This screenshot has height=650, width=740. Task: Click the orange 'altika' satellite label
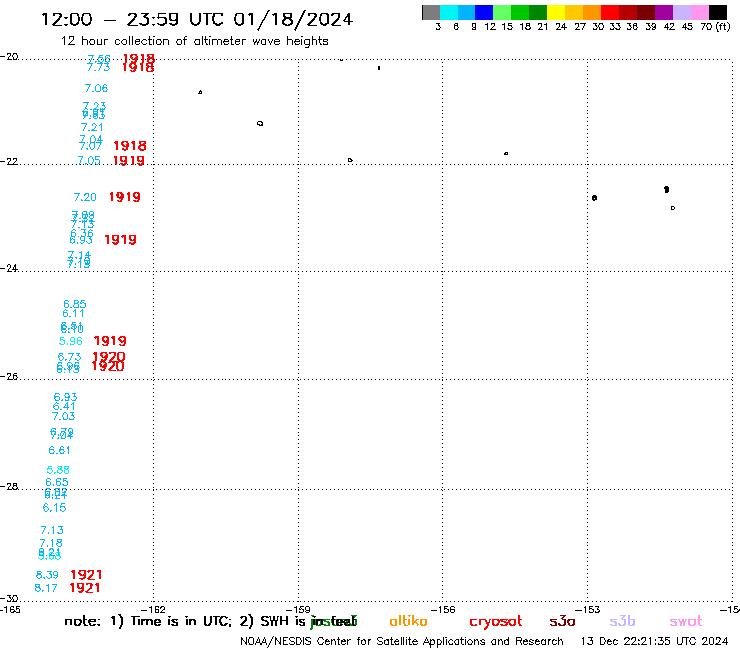click(408, 621)
